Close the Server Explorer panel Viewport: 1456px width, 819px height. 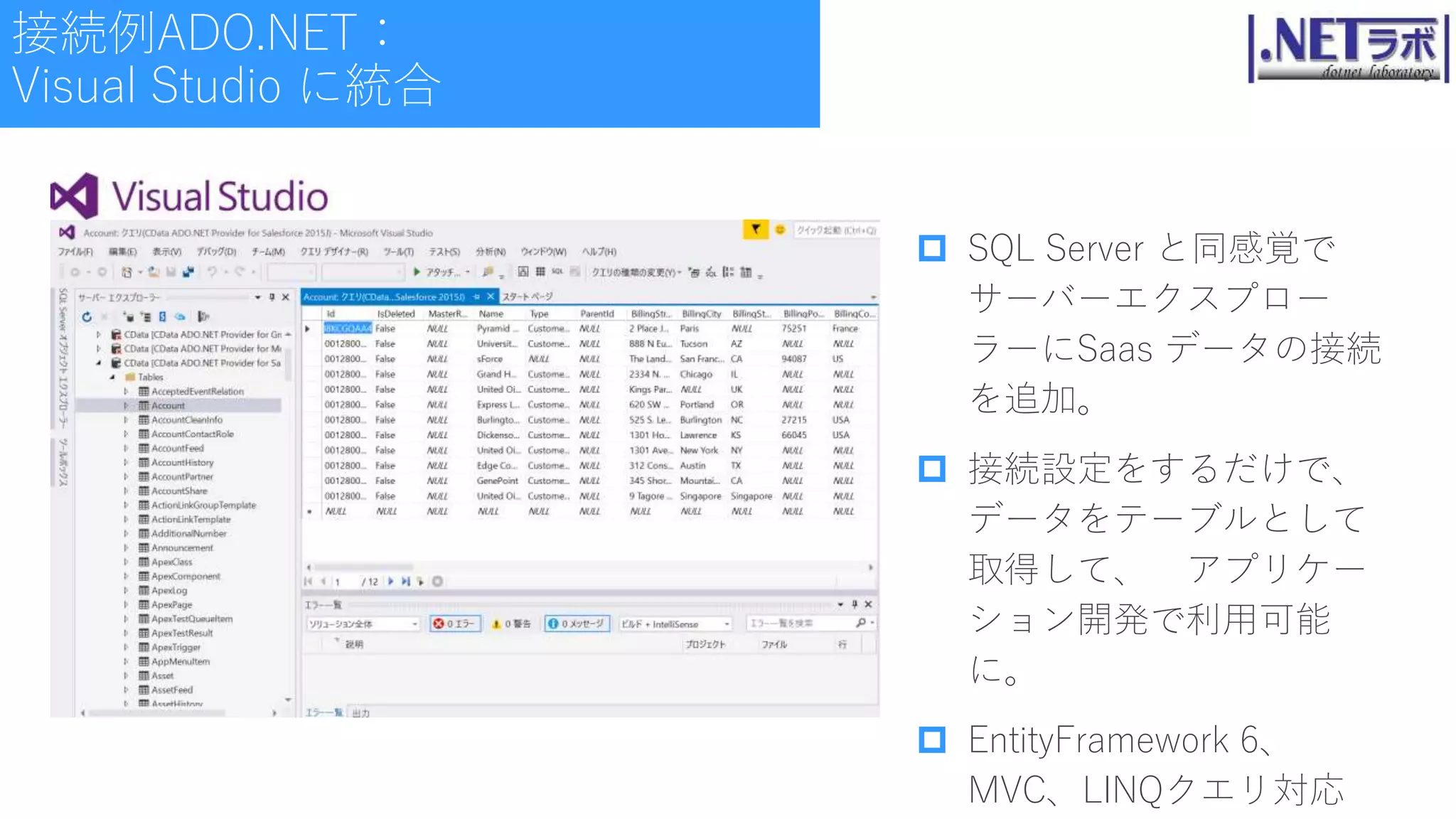point(286,297)
